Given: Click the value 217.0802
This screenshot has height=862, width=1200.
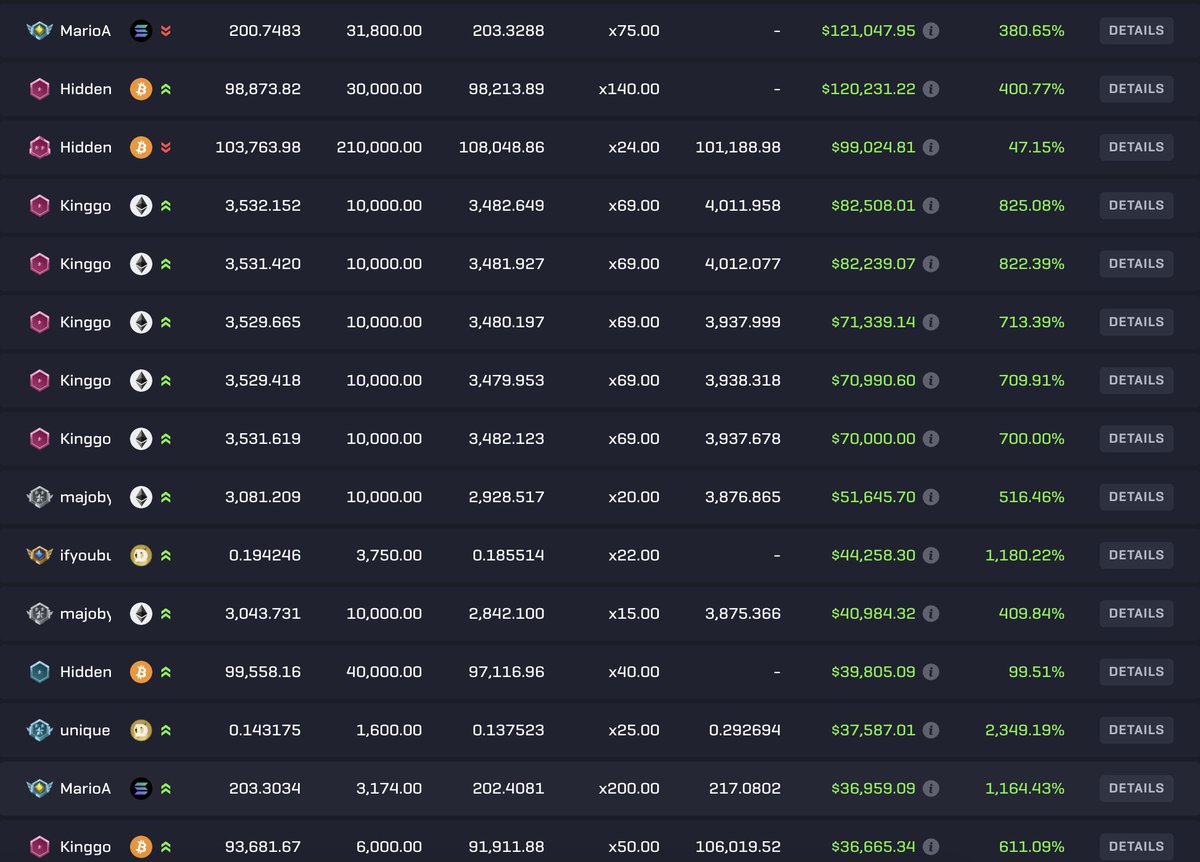Looking at the screenshot, I should [745, 788].
